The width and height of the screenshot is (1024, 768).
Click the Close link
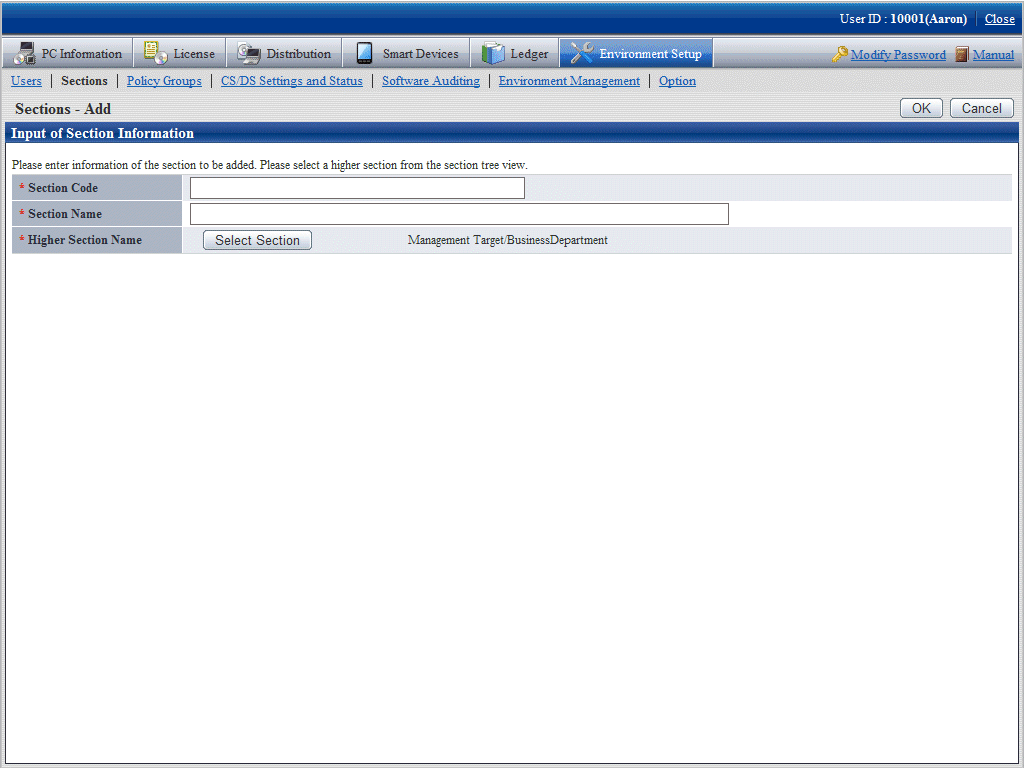[1000, 19]
